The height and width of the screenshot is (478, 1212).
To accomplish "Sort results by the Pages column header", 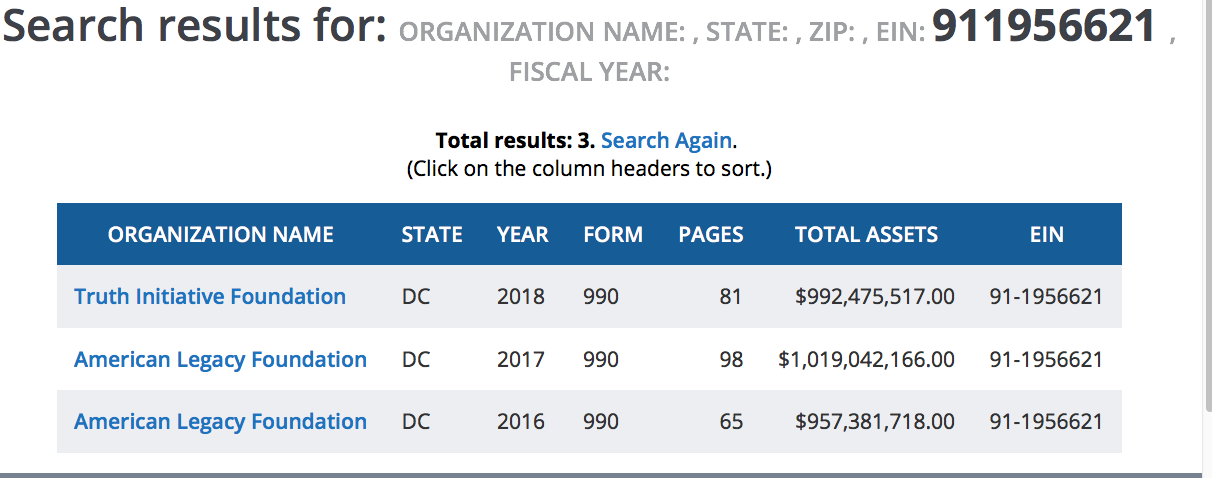I will tap(711, 235).
